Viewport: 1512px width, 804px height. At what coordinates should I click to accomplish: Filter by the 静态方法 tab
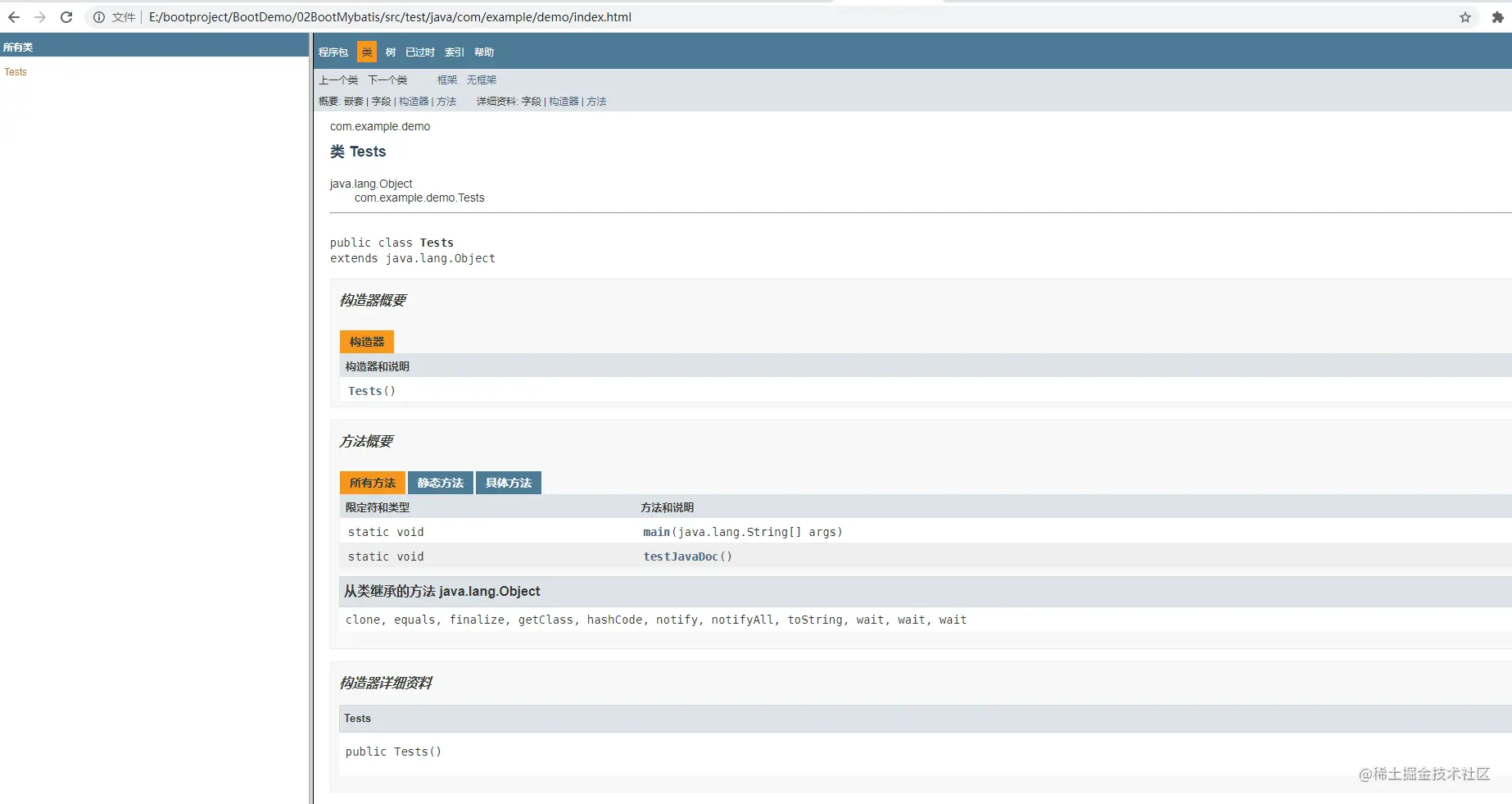click(x=441, y=483)
